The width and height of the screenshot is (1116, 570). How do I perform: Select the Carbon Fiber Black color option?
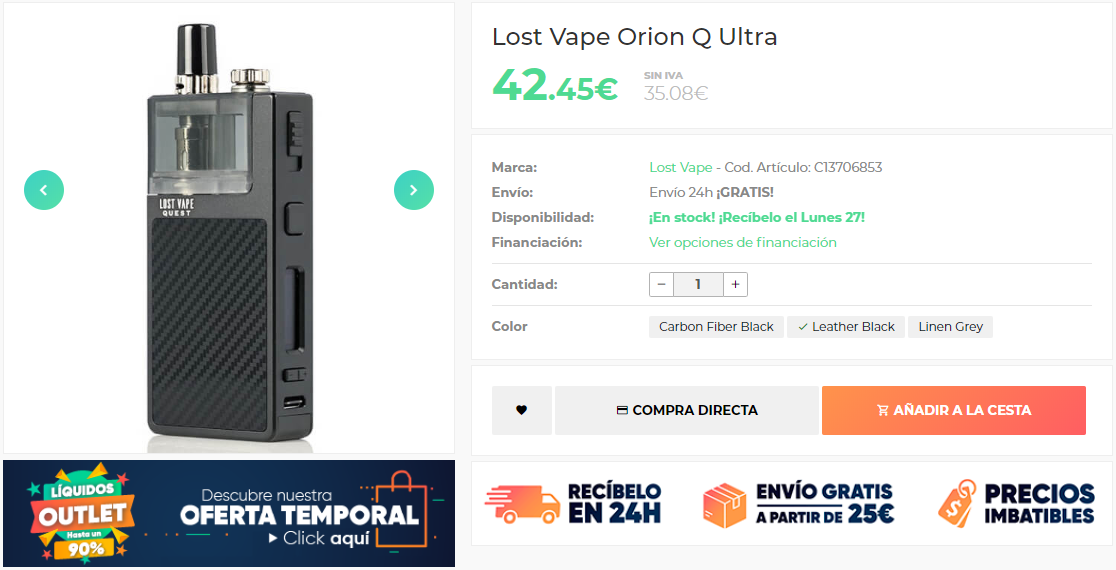716,327
